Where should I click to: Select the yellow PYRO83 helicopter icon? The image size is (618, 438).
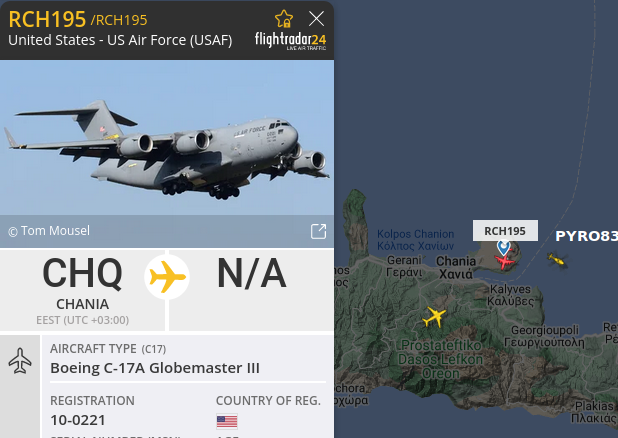click(x=557, y=260)
